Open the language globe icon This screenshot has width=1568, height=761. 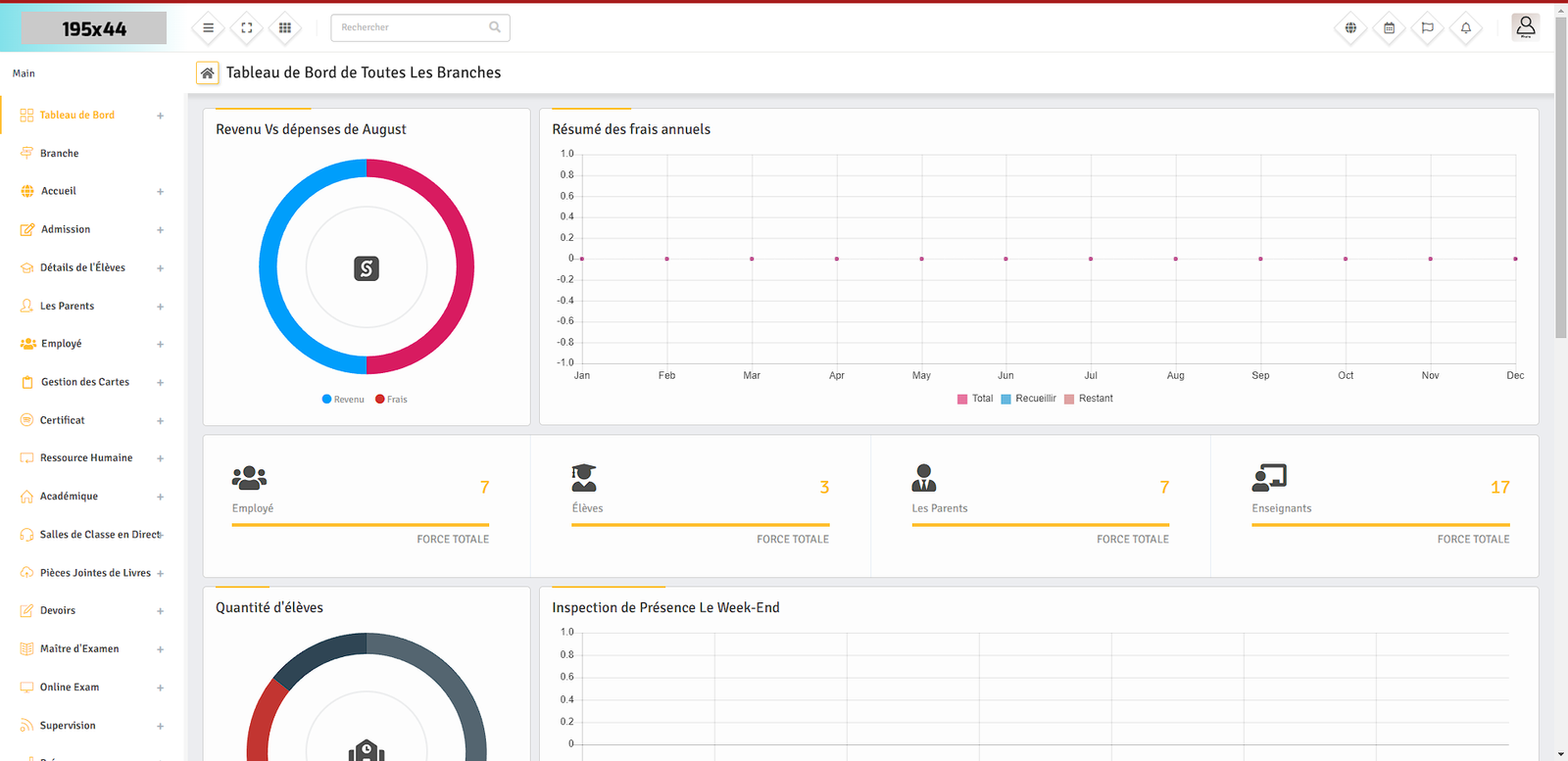point(1350,28)
